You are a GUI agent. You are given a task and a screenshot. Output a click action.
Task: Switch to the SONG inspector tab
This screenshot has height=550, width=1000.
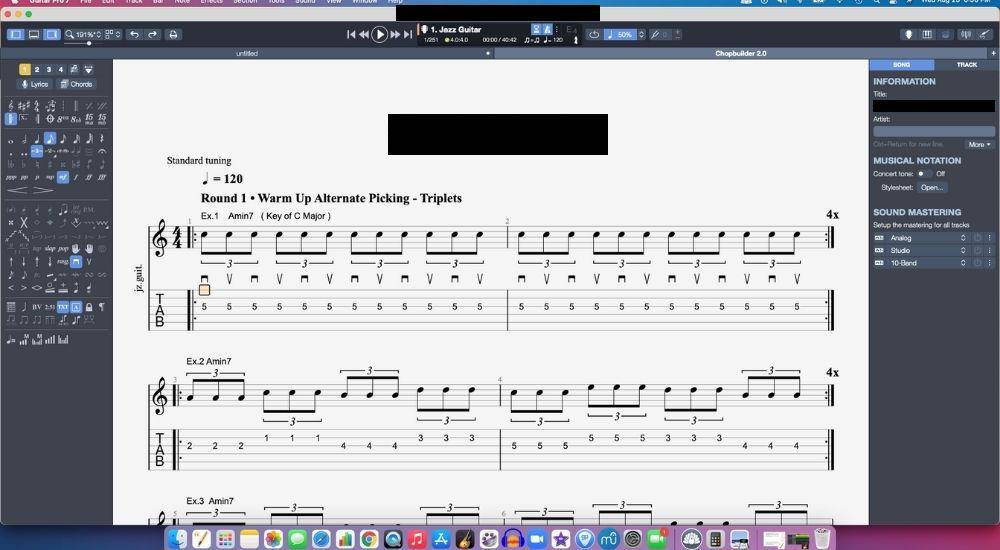point(902,64)
